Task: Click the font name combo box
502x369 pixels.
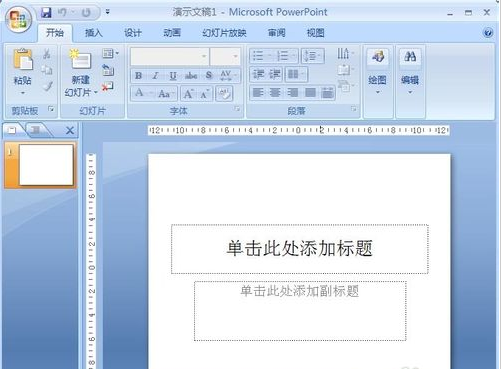Action: click(170, 56)
